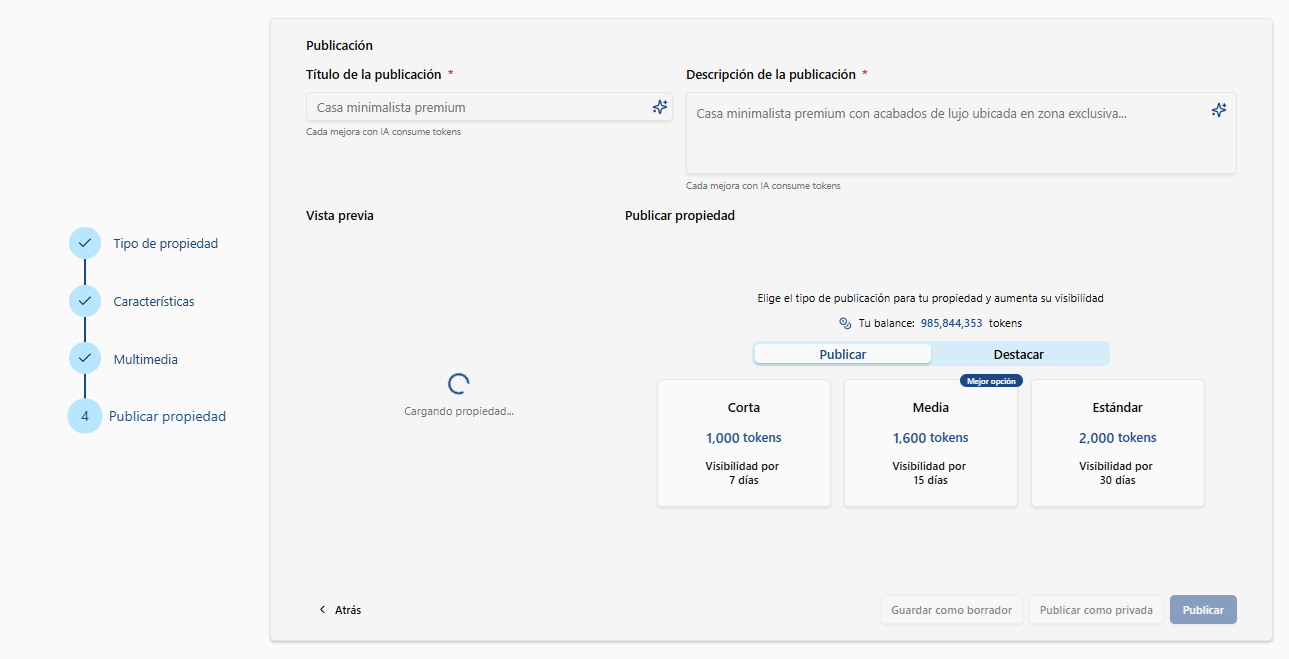Click the Atrás back chevron arrow

(322, 610)
